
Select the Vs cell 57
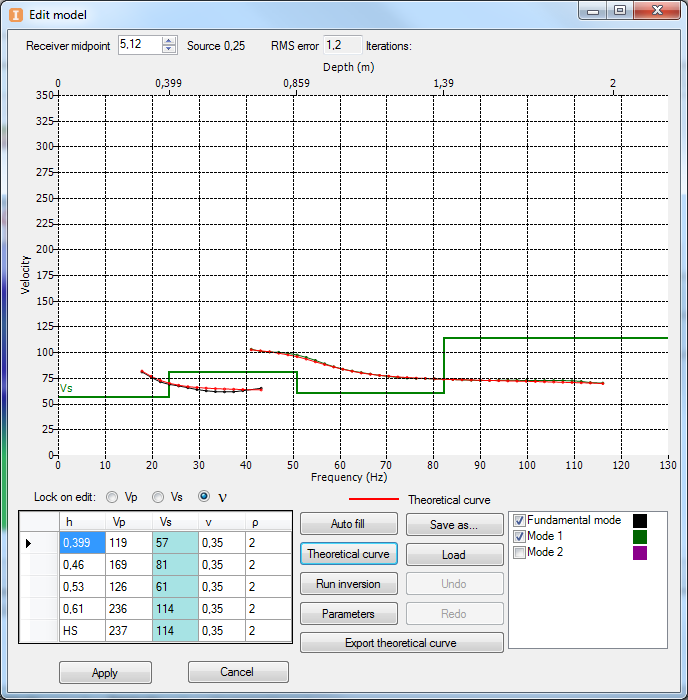(x=175, y=543)
